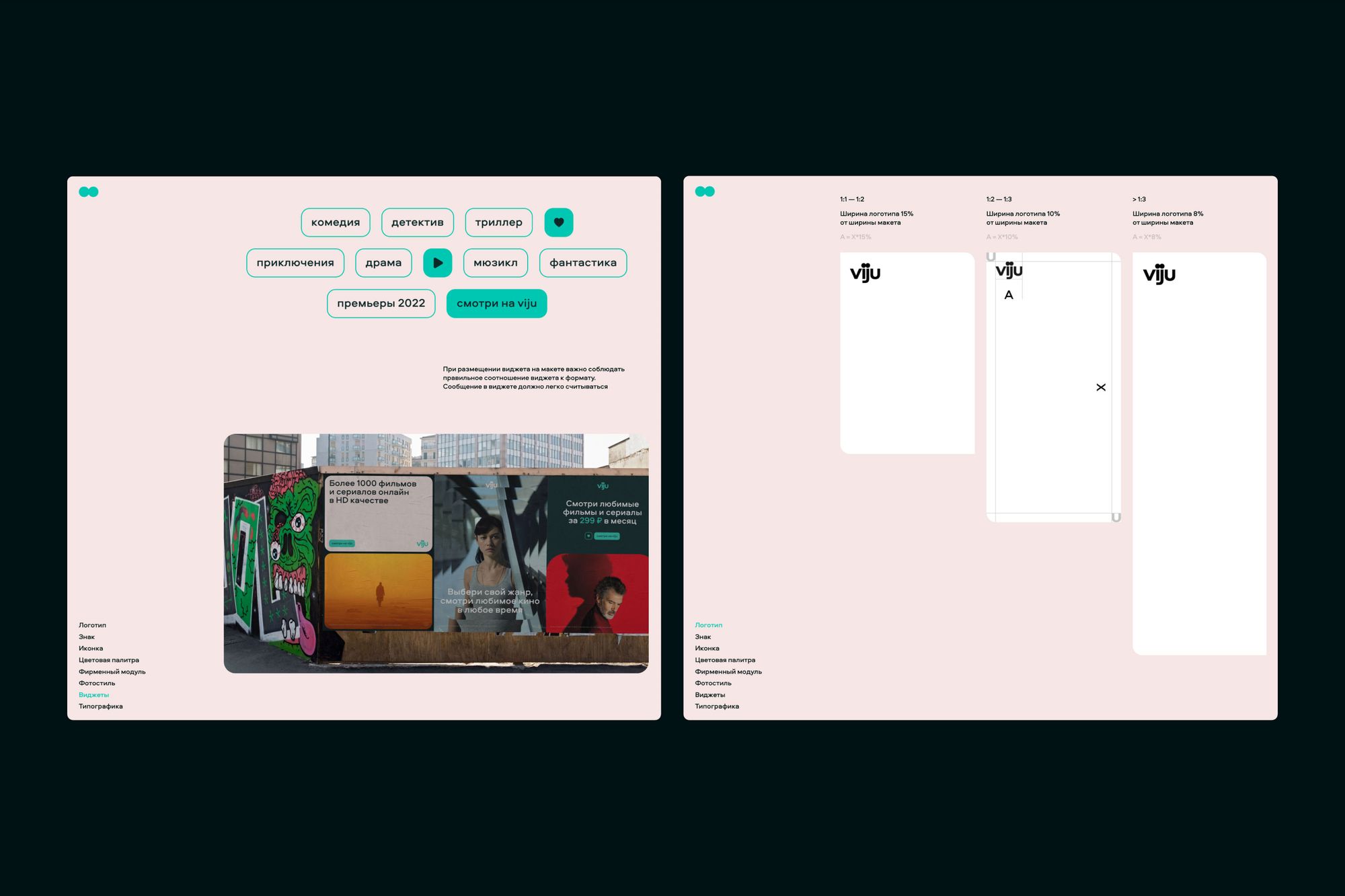Select the детектив genre chip
The image size is (1345, 896).
(x=417, y=222)
